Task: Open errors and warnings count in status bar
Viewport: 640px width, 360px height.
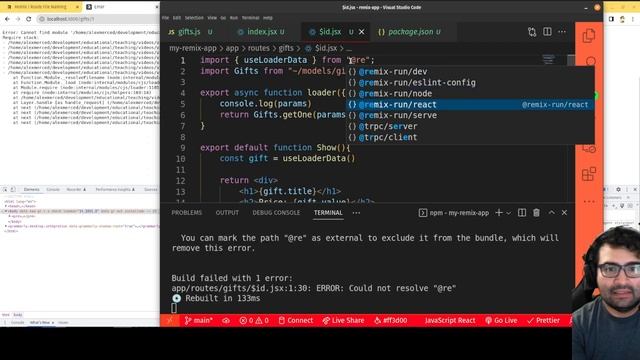Action: (x=254, y=320)
